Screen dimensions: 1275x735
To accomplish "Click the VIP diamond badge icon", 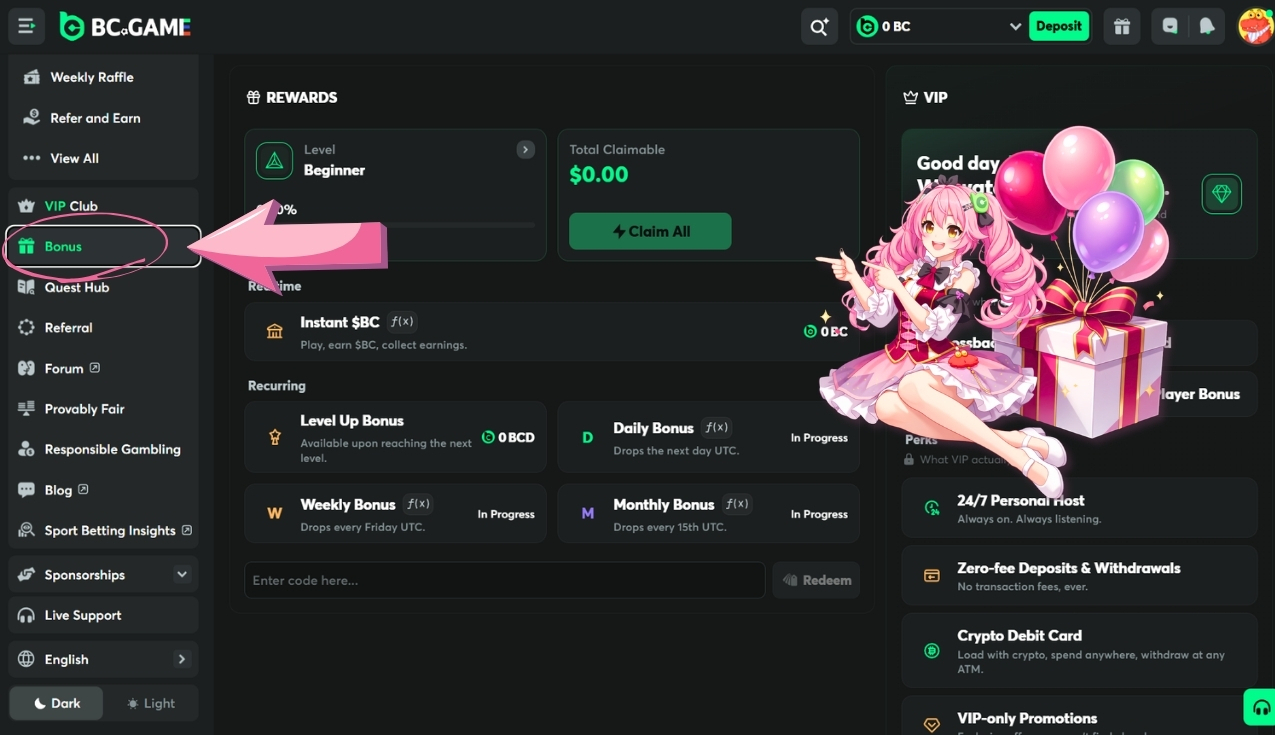I will click(1221, 194).
